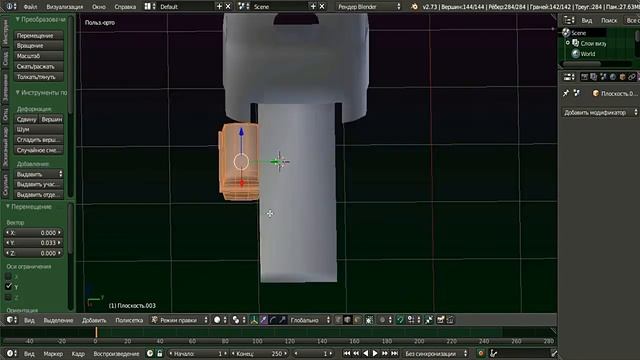Screen dimensions: 640x360
Task: Click the Вращение button
Action: coord(39,46)
